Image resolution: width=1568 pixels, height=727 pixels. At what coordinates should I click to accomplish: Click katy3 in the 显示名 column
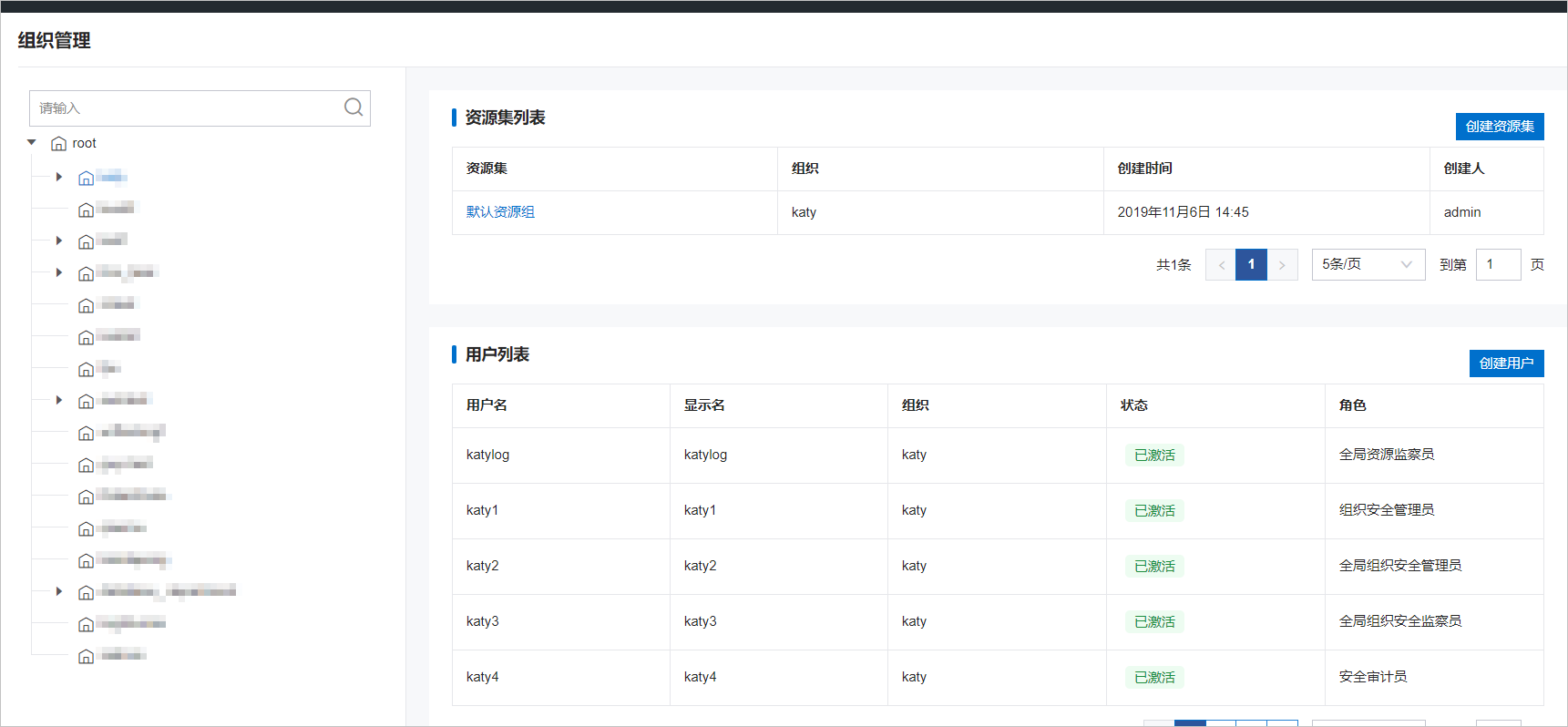[x=700, y=621]
